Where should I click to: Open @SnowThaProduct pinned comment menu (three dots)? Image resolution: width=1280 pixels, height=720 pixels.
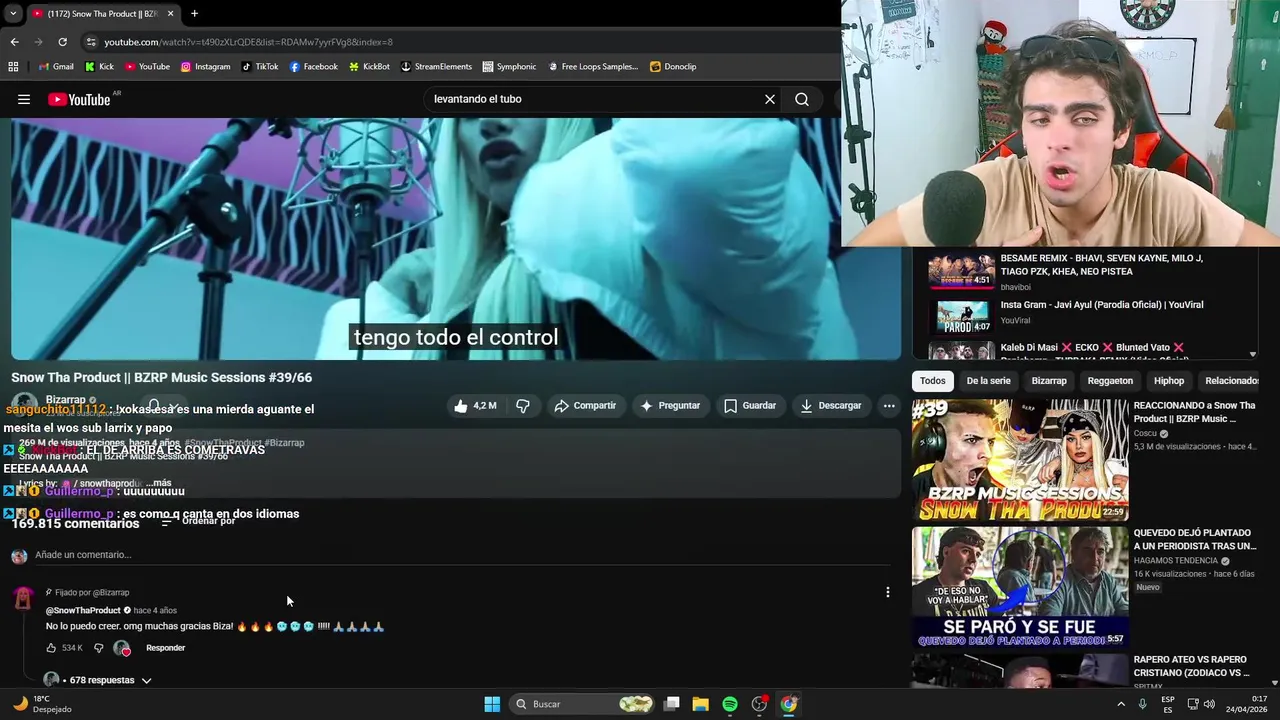(888, 592)
